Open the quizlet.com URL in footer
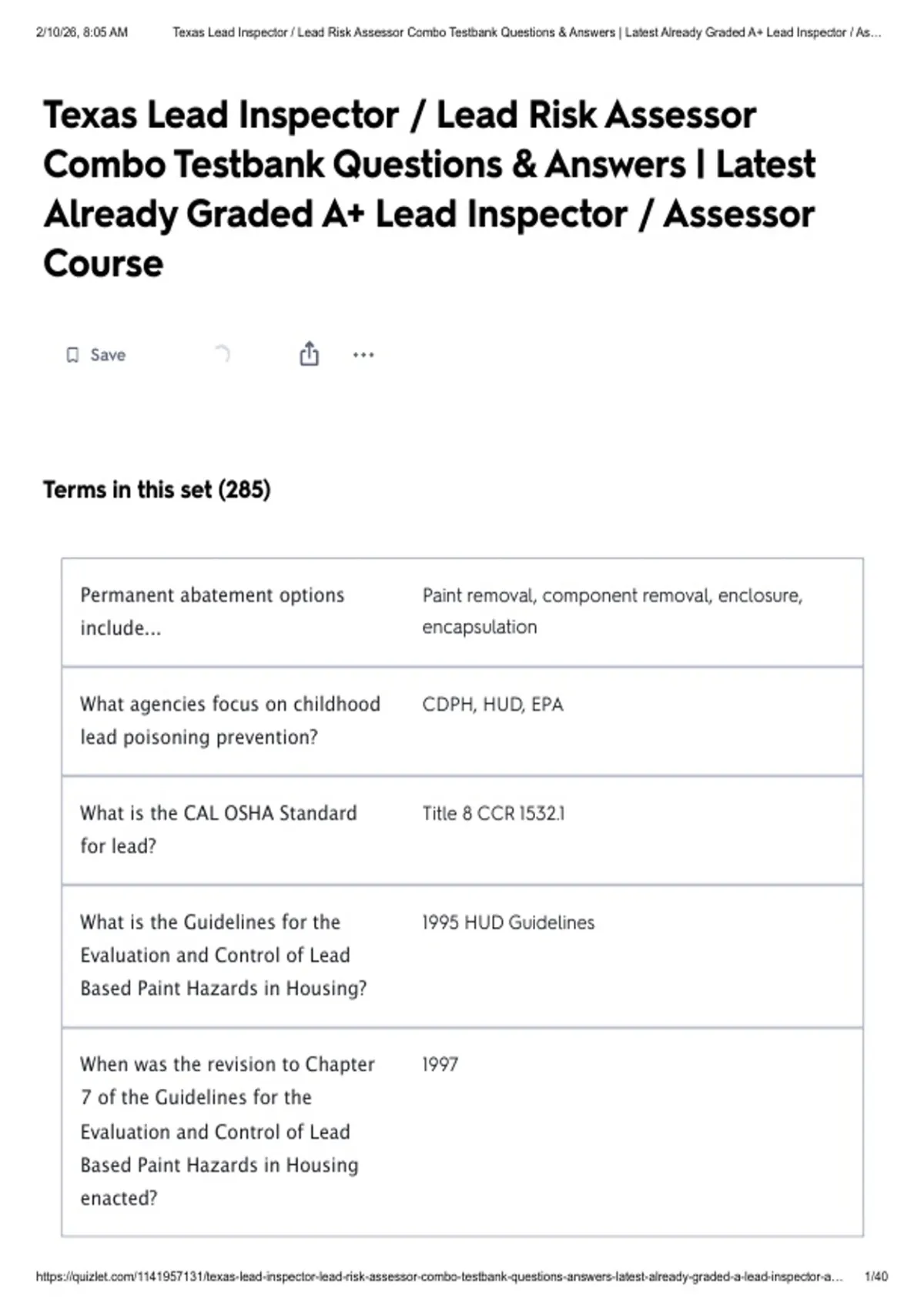Image resolution: width=924 pixels, height=1309 pixels. click(x=439, y=1277)
